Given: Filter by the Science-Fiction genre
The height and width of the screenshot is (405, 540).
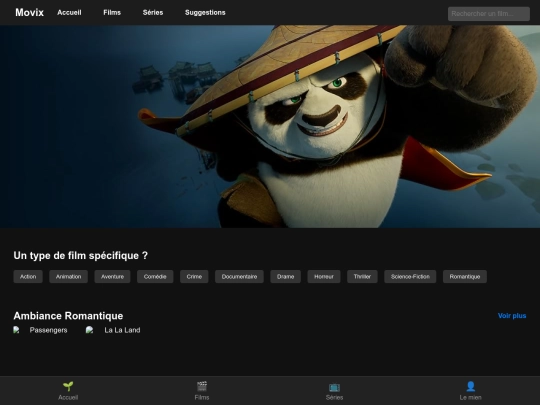Looking at the screenshot, I should click(x=410, y=277).
